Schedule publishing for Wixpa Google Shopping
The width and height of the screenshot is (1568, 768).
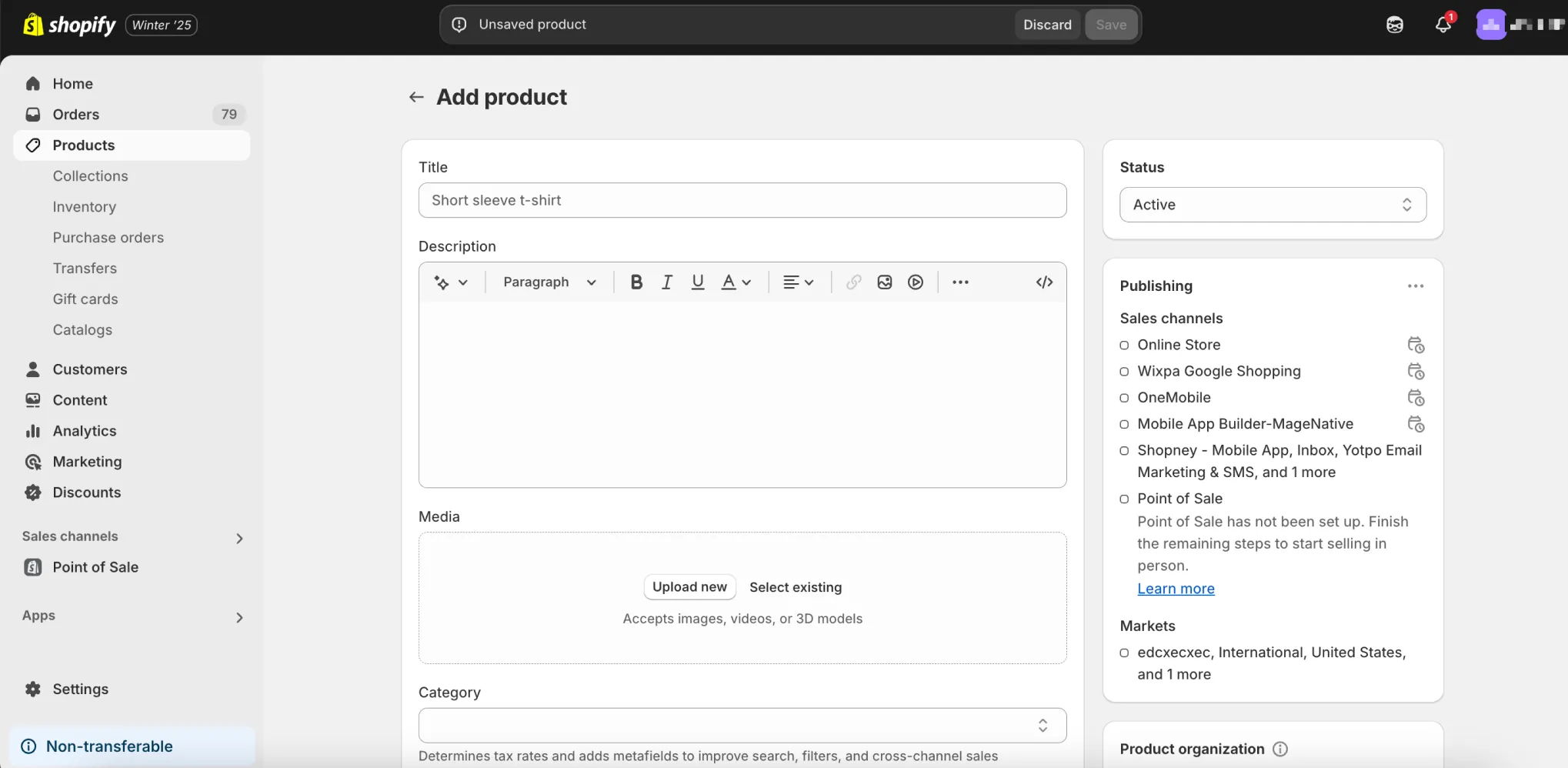coord(1416,372)
